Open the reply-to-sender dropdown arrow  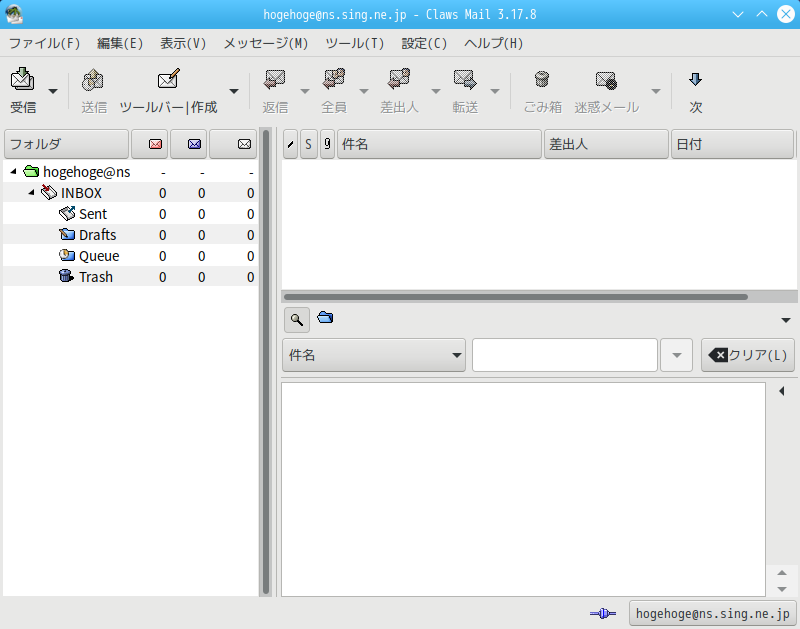point(436,91)
